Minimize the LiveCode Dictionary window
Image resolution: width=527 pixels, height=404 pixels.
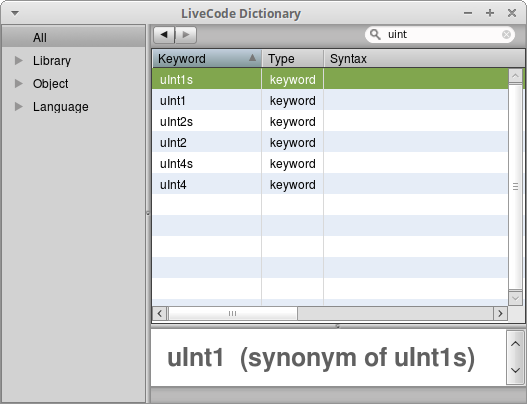(468, 13)
